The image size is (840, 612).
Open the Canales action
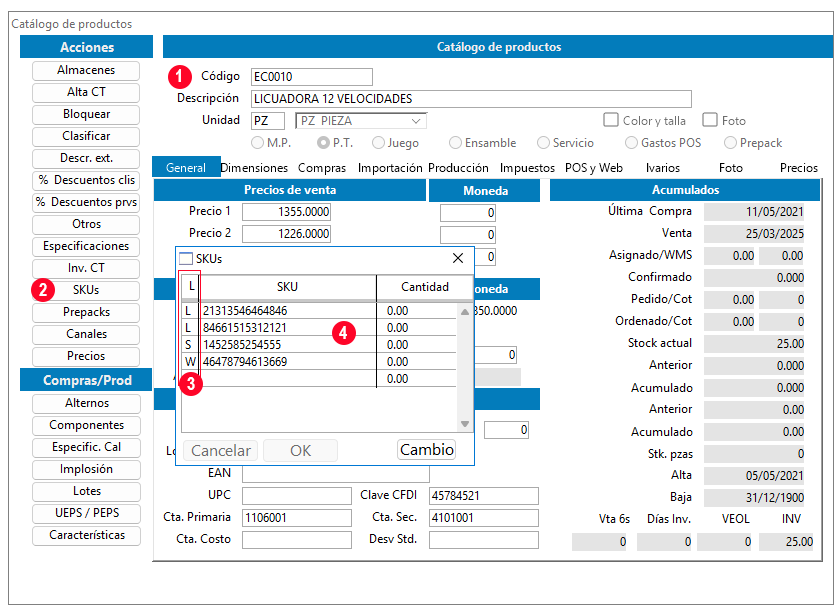point(86,334)
